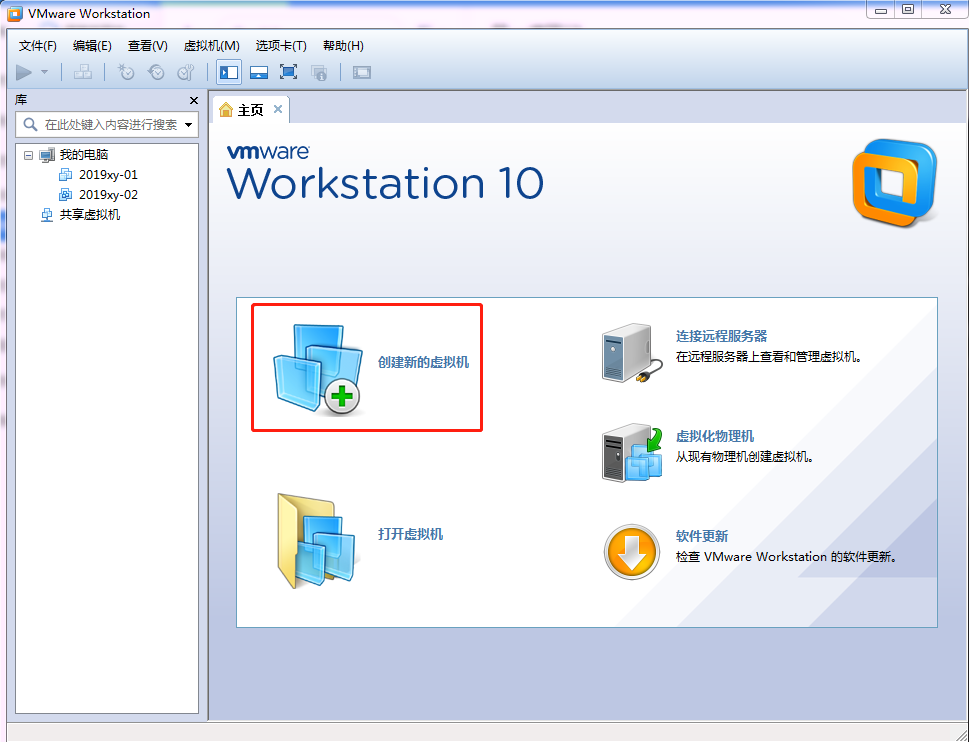Click the Send Ctrl+Alt+Del toolbar icon
This screenshot has width=969, height=742.
coord(83,72)
